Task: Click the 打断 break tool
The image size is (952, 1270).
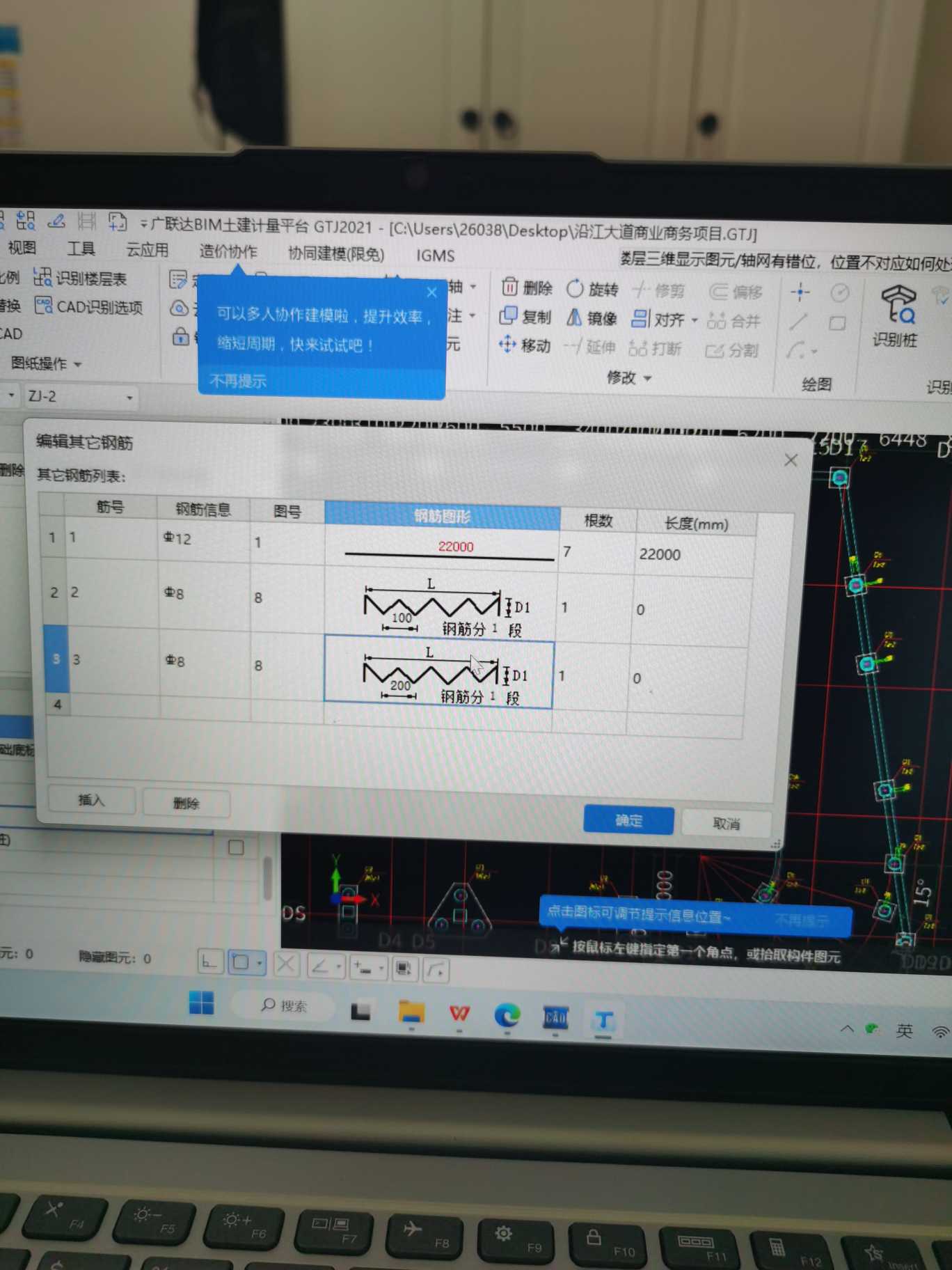Action: click(655, 348)
